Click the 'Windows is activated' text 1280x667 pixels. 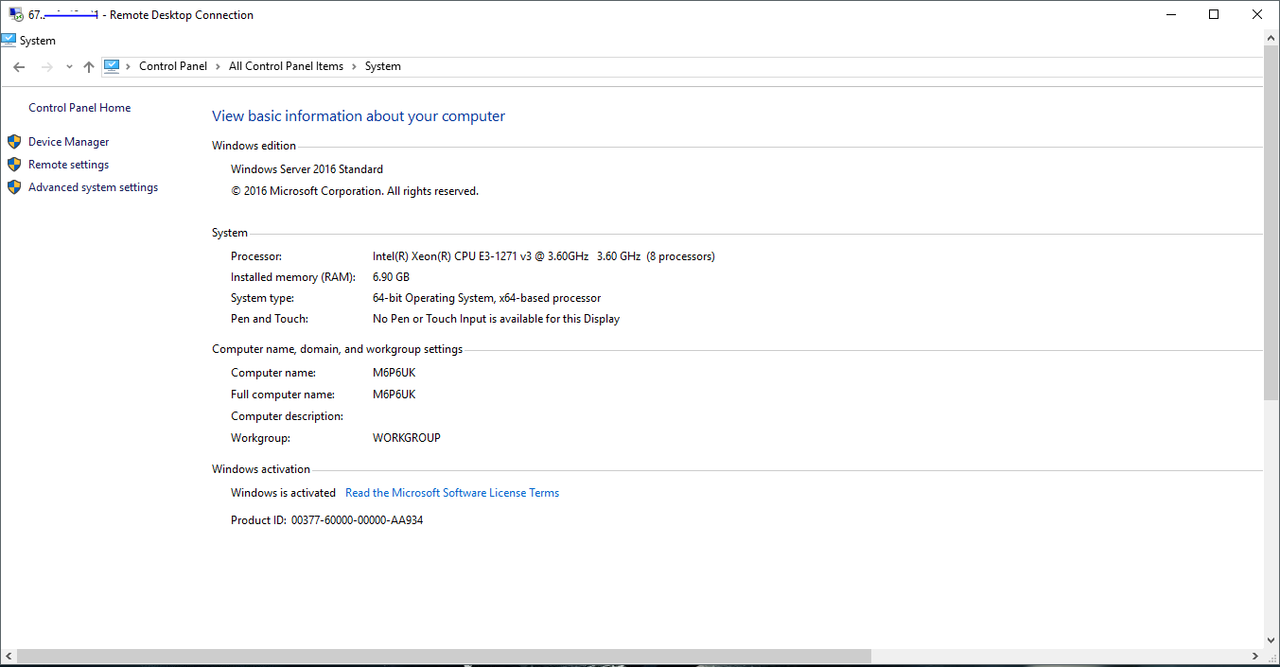coord(283,493)
